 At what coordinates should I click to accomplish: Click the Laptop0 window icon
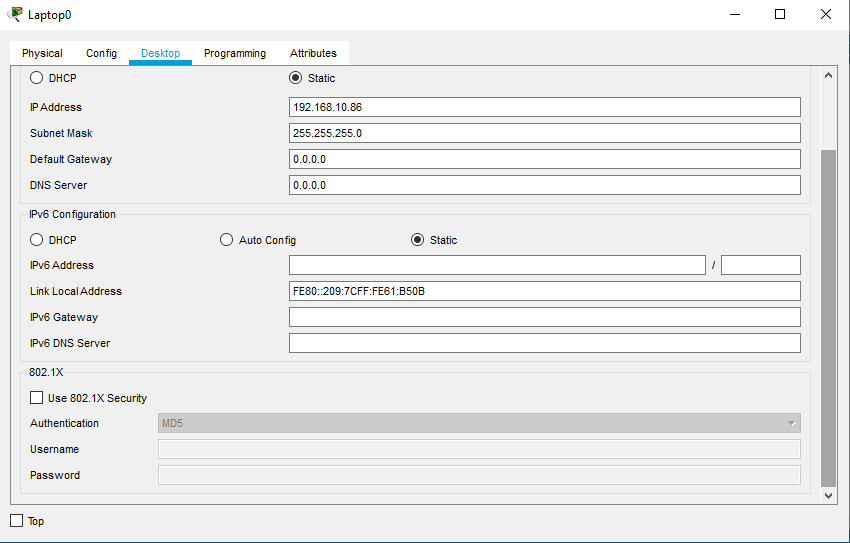coord(16,14)
